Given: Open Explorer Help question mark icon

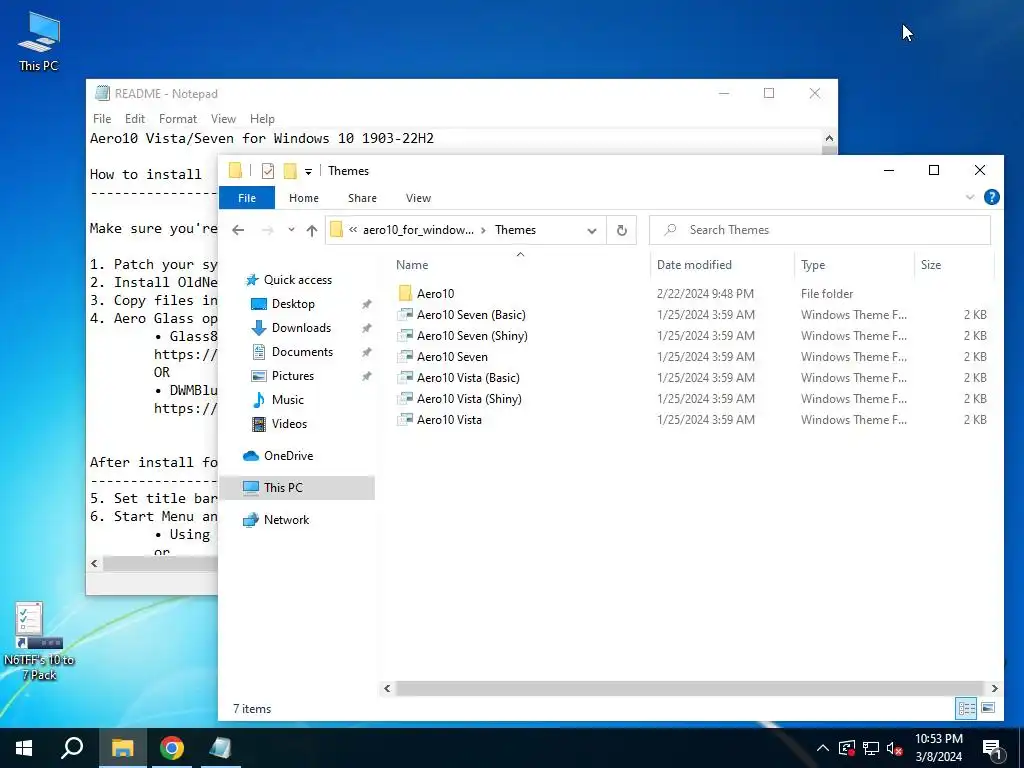Looking at the screenshot, I should pos(991,197).
